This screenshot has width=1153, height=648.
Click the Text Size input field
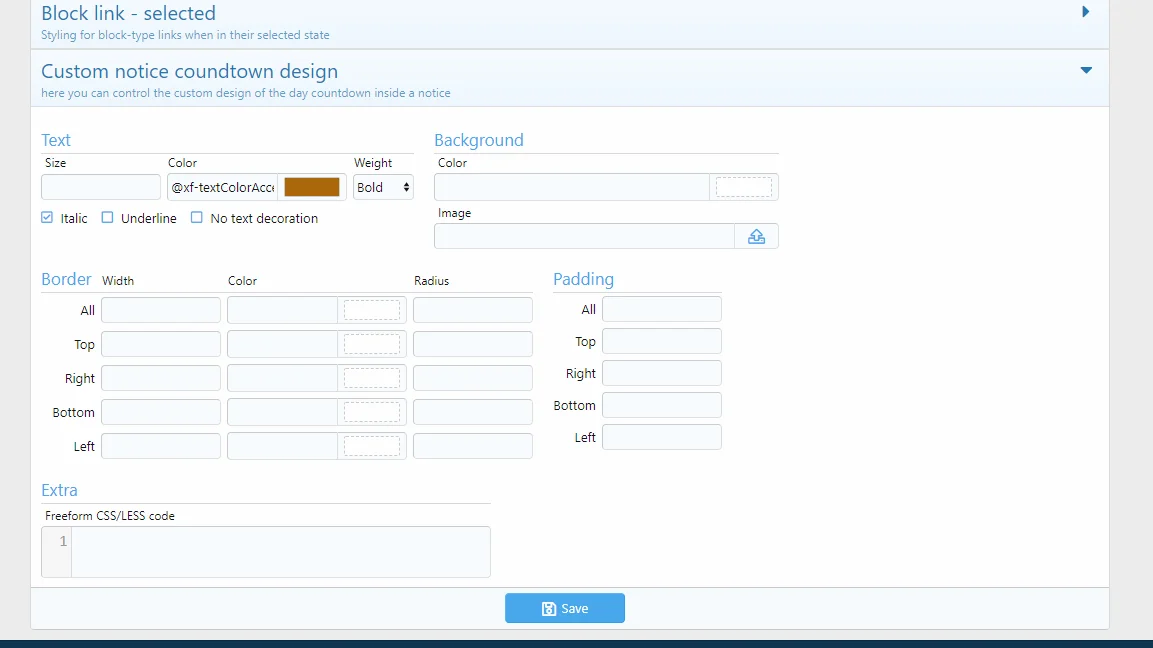point(100,187)
